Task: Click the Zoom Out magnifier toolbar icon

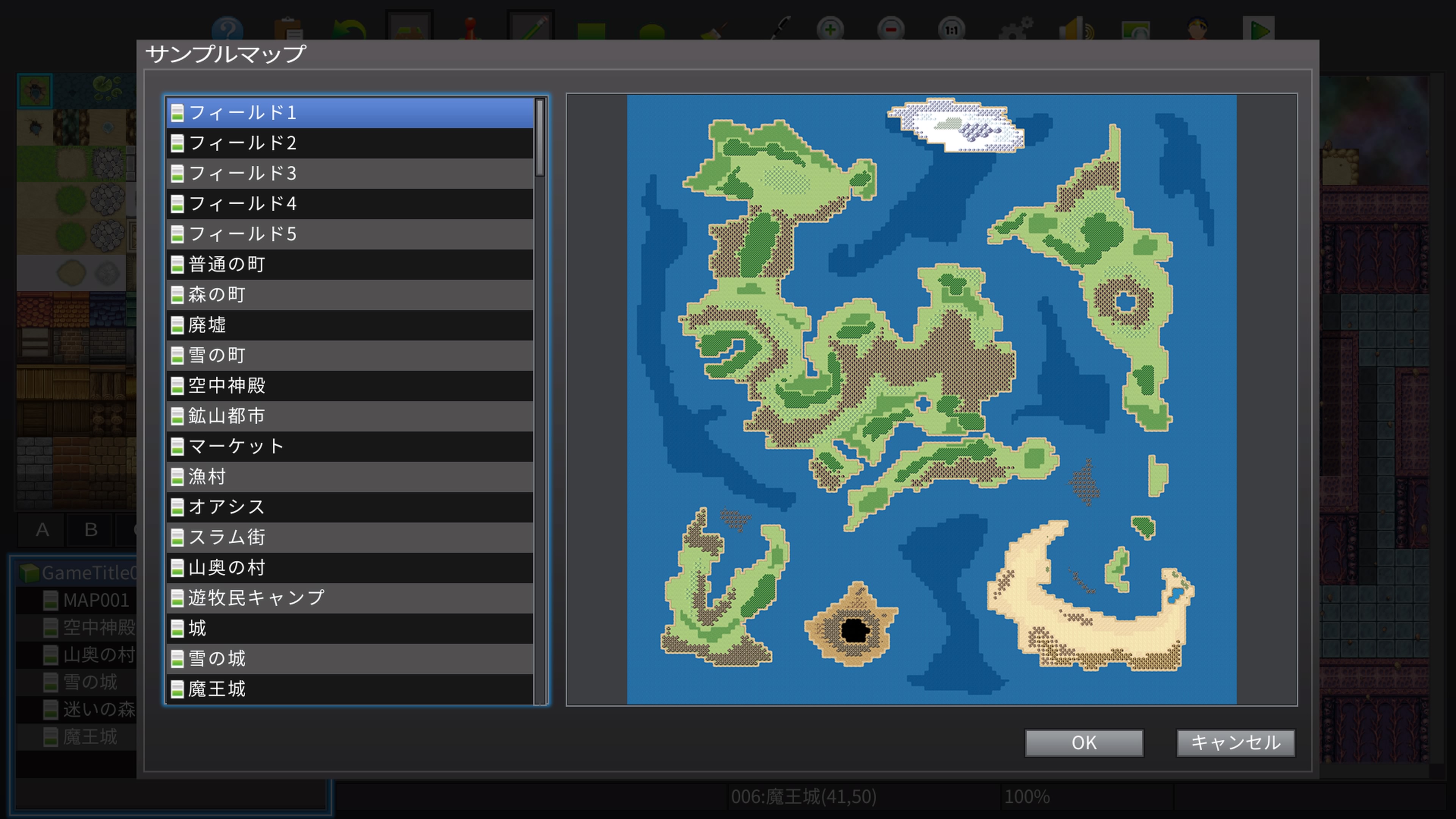Action: (891, 30)
